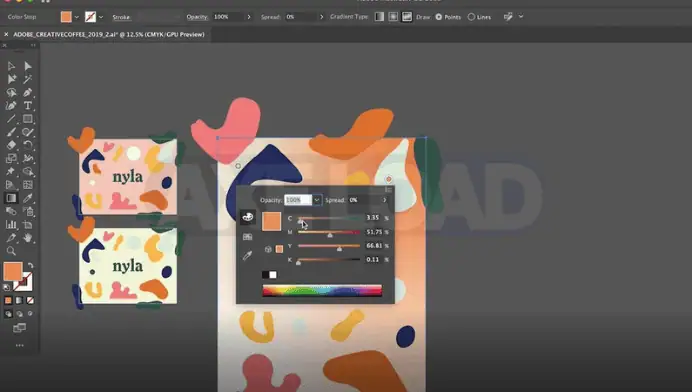Click the toolbar fill color box
Screen dimensions: 692x392
[x=13, y=271]
